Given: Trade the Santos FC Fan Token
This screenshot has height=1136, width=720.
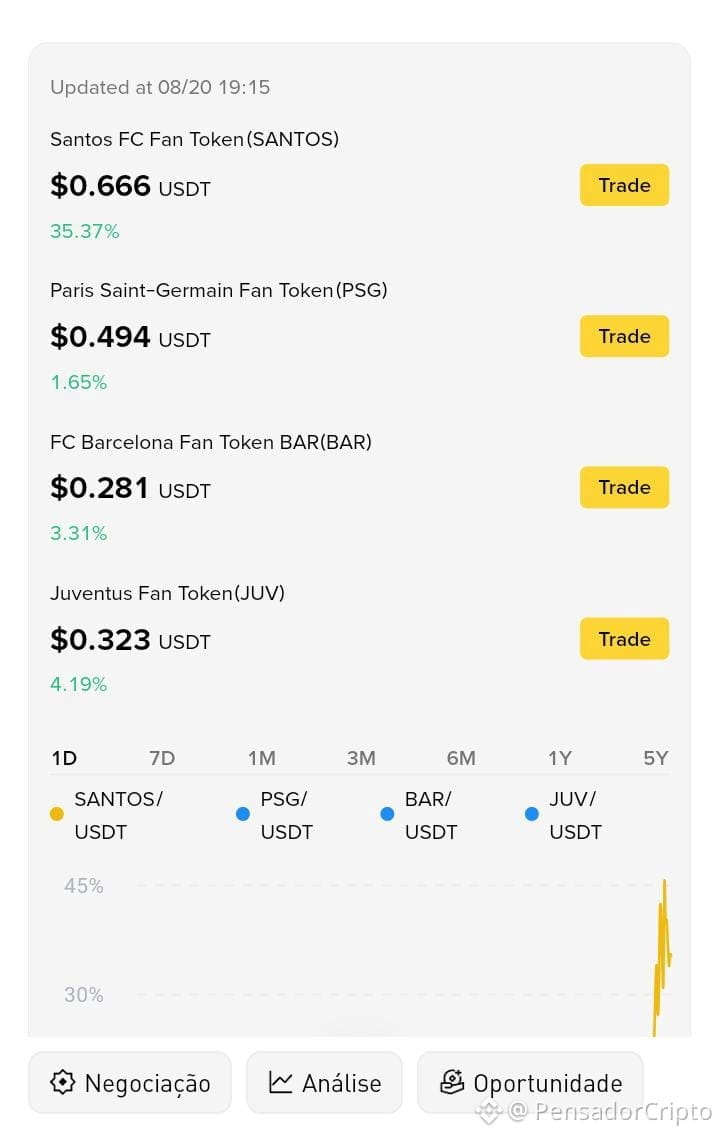Looking at the screenshot, I should click(x=624, y=185).
